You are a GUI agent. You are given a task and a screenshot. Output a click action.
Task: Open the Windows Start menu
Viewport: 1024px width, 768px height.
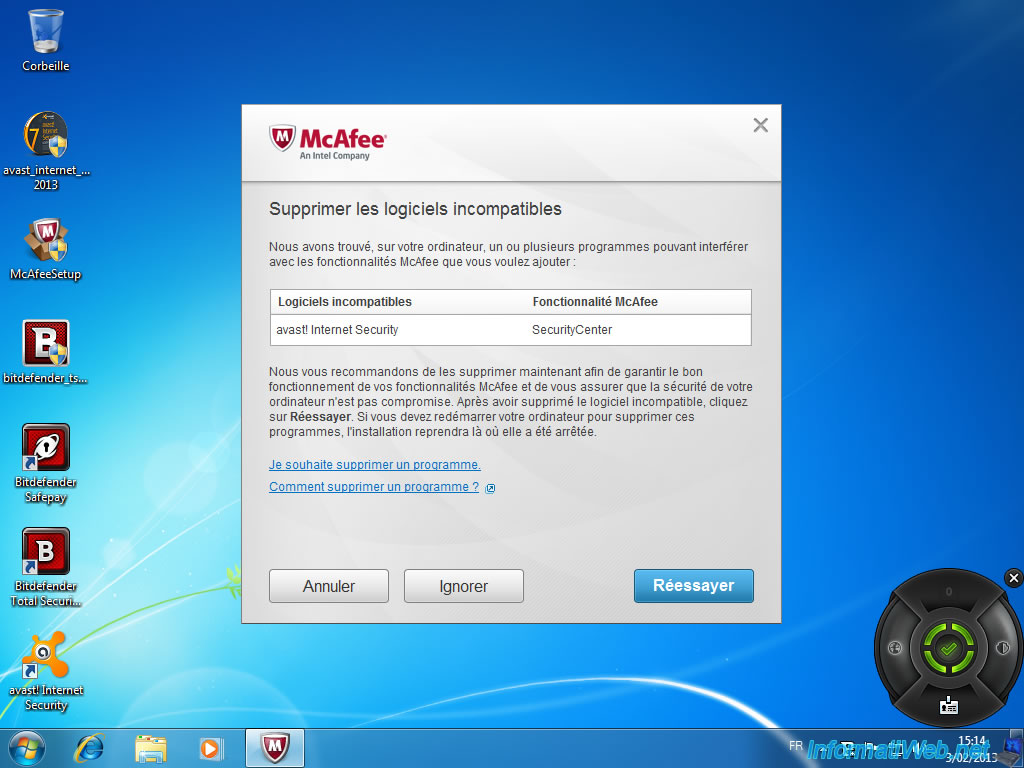tap(27, 748)
